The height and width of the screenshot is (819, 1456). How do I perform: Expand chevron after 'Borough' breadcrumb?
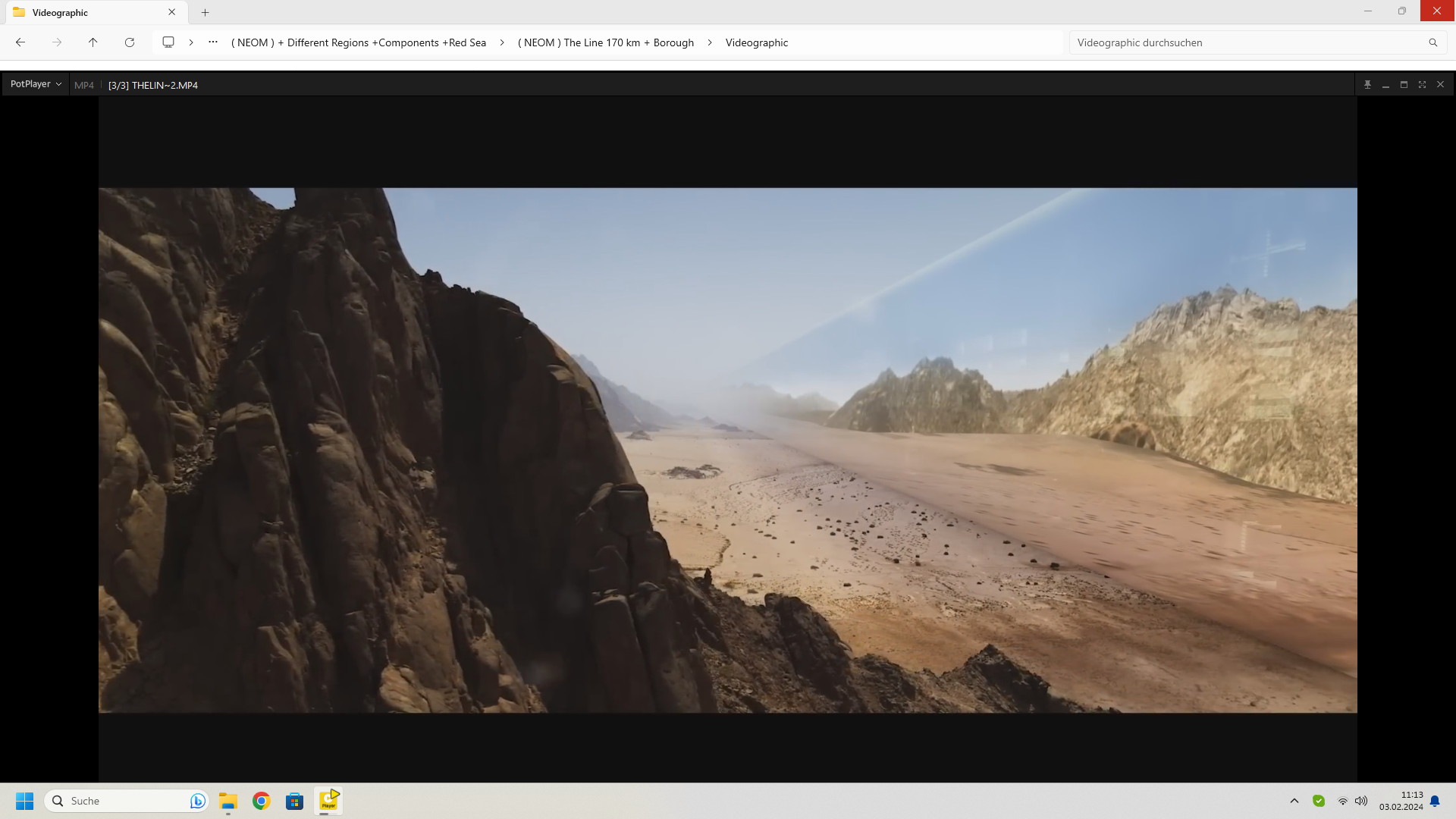[710, 42]
